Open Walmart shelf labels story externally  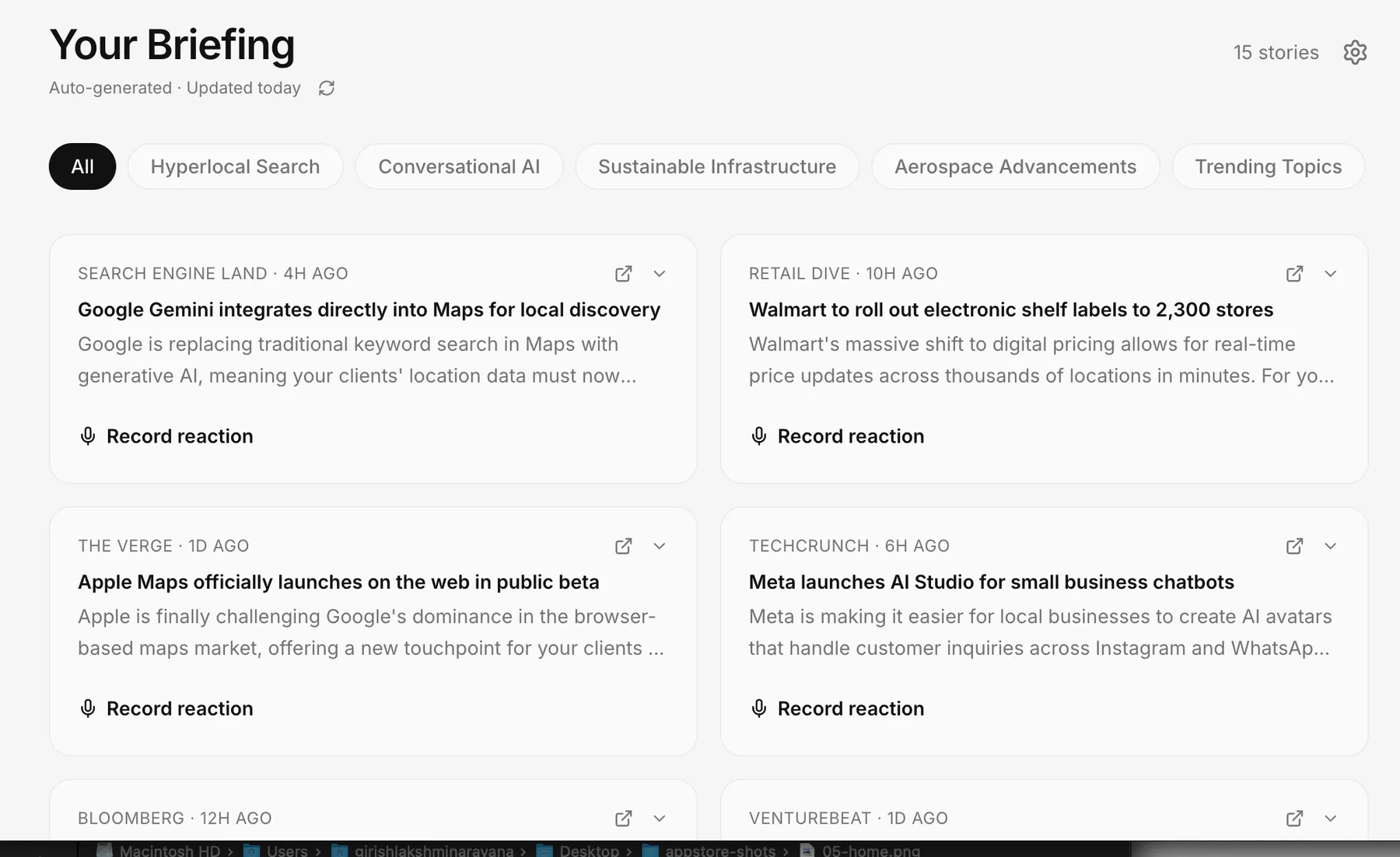[1294, 274]
